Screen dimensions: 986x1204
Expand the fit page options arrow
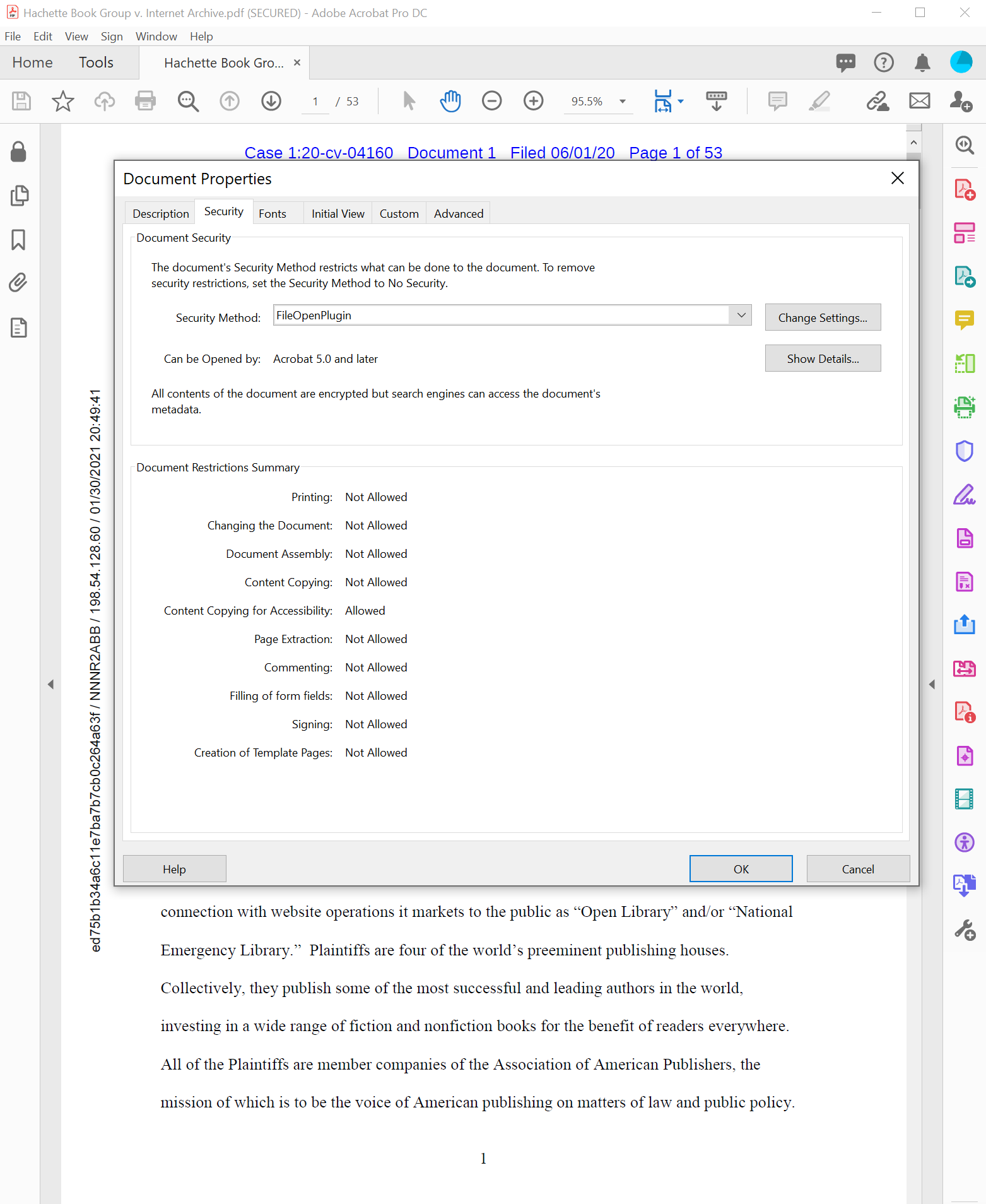point(681,102)
